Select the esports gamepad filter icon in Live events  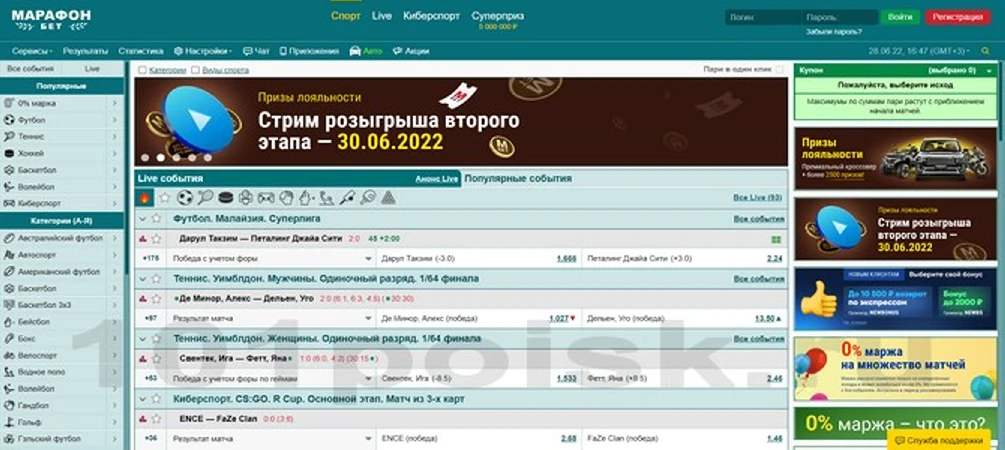266,198
